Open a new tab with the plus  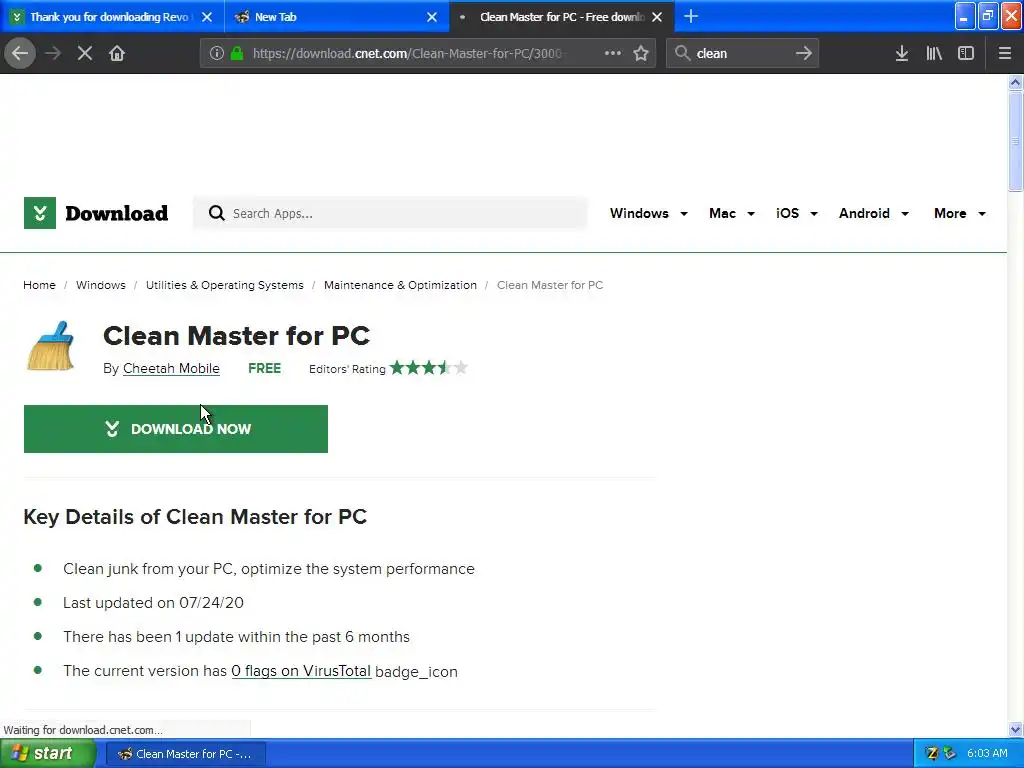691,16
